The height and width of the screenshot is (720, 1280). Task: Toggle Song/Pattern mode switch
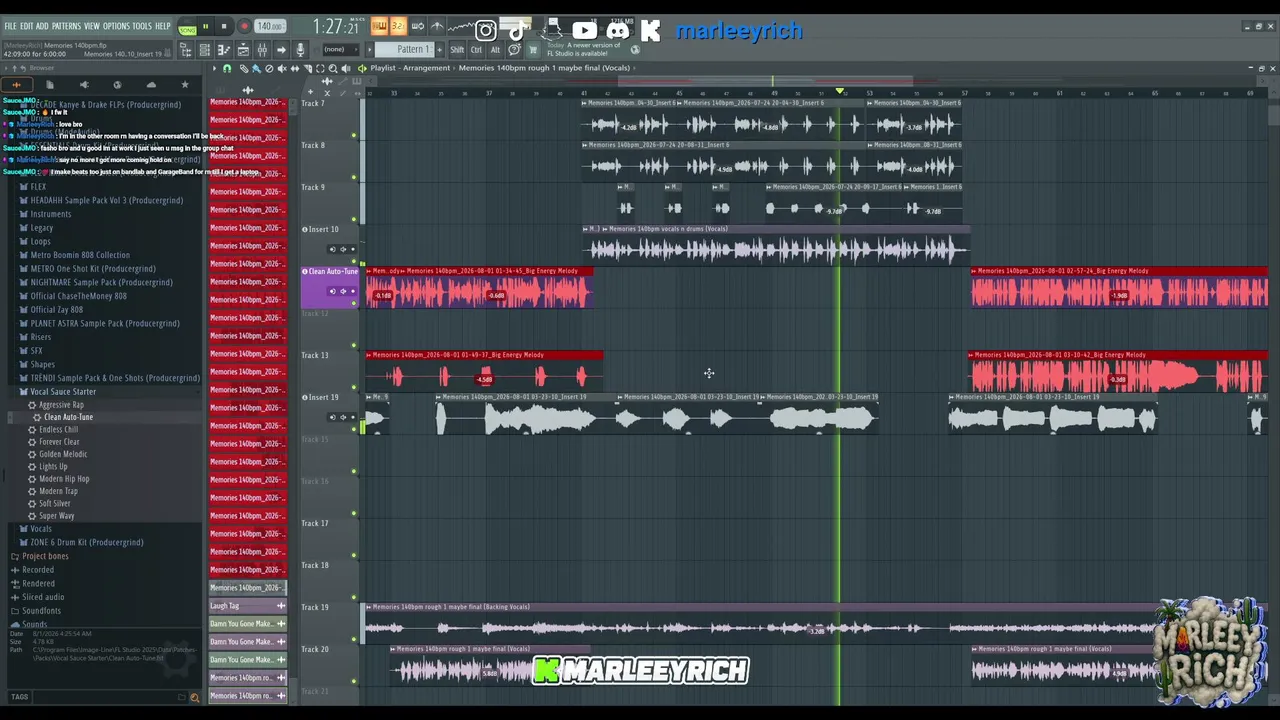pos(187,27)
